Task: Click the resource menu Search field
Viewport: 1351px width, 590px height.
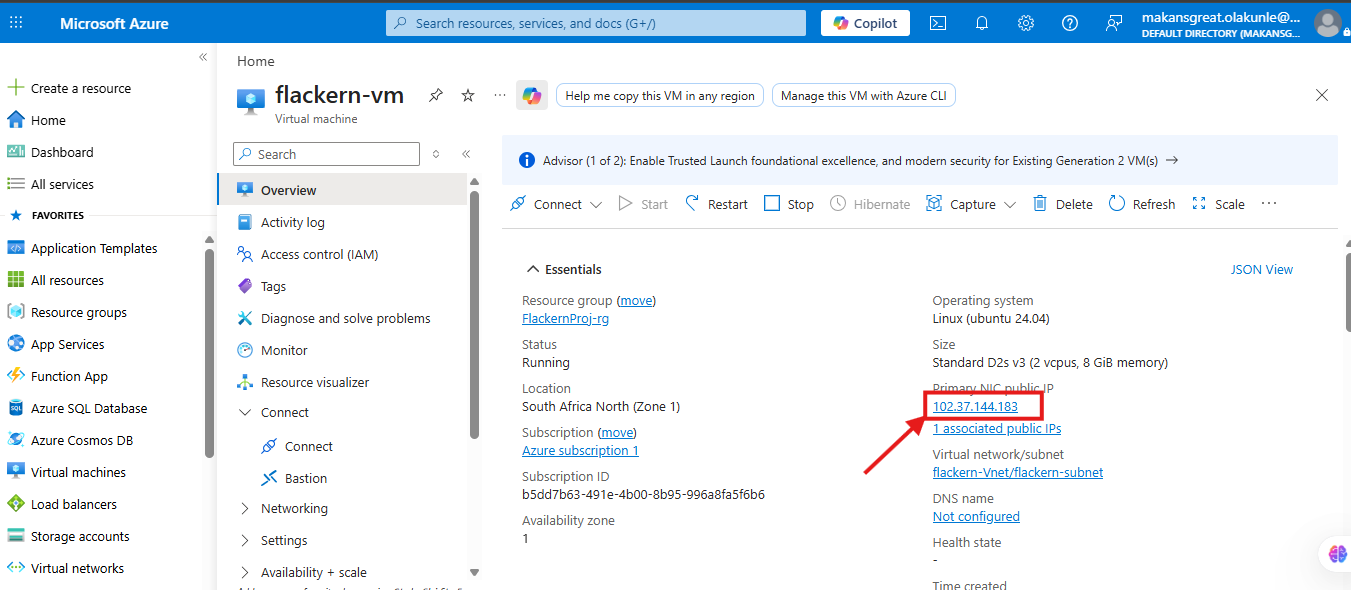Action: 326,154
